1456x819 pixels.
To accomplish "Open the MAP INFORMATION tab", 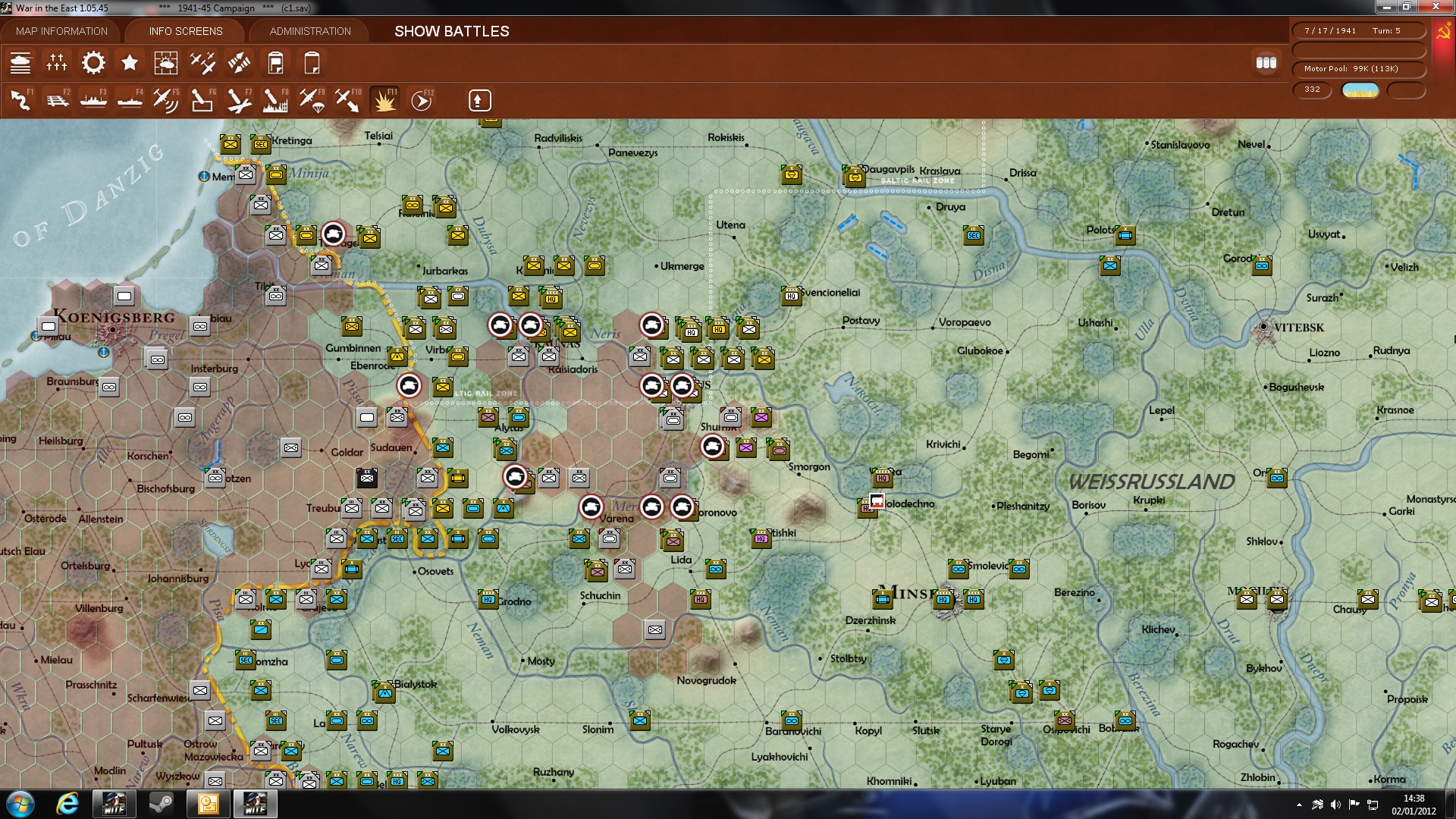I will click(61, 31).
